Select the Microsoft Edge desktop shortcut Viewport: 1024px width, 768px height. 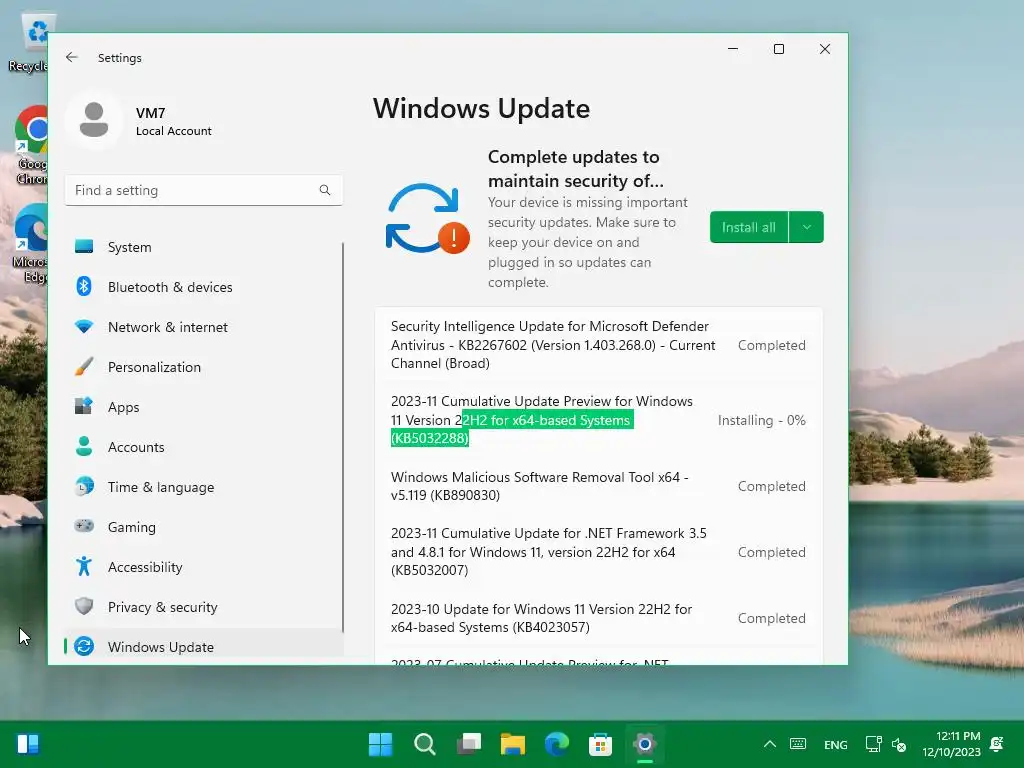tap(30, 243)
